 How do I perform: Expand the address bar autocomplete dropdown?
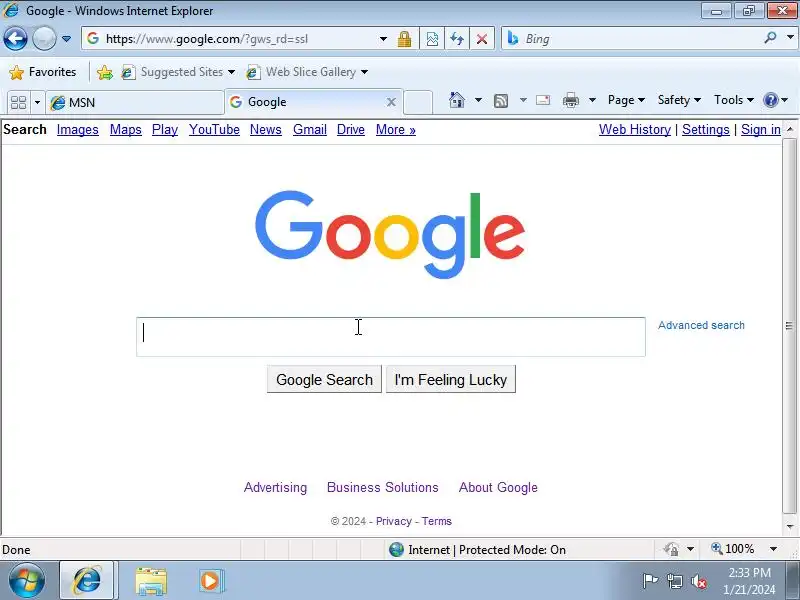click(383, 39)
